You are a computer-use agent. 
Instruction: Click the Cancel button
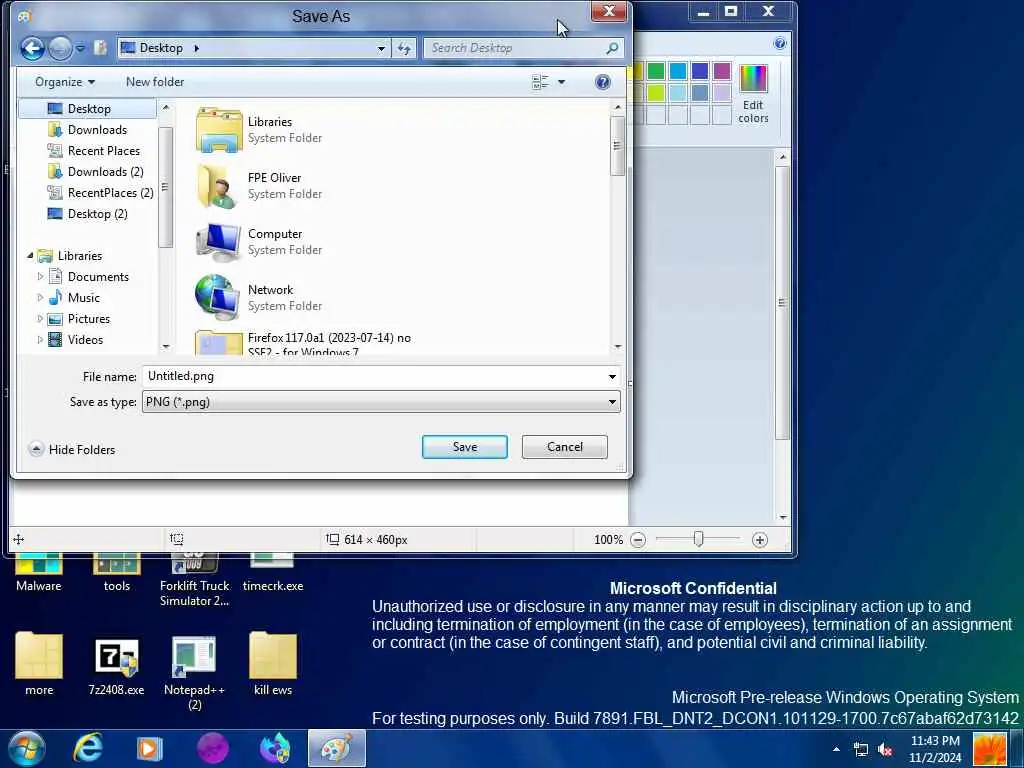click(x=564, y=447)
